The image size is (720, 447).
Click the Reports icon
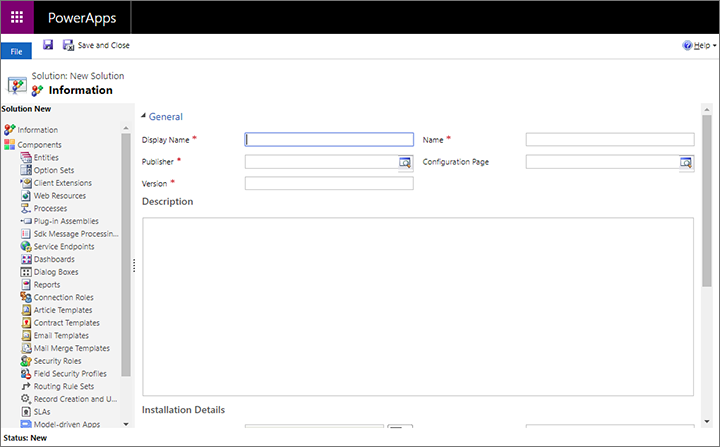coord(26,284)
